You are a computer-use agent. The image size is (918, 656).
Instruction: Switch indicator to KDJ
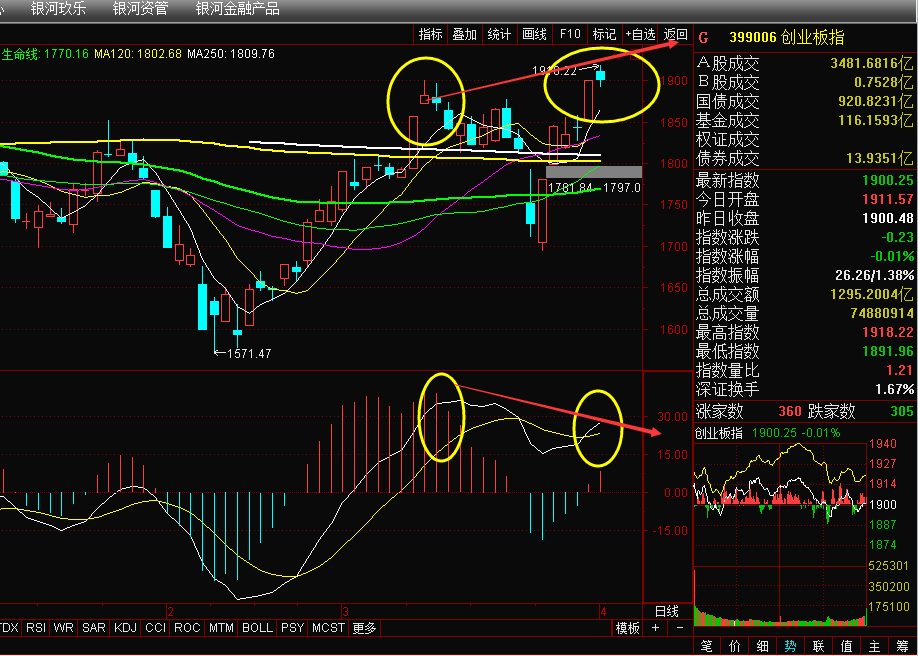coord(126,628)
